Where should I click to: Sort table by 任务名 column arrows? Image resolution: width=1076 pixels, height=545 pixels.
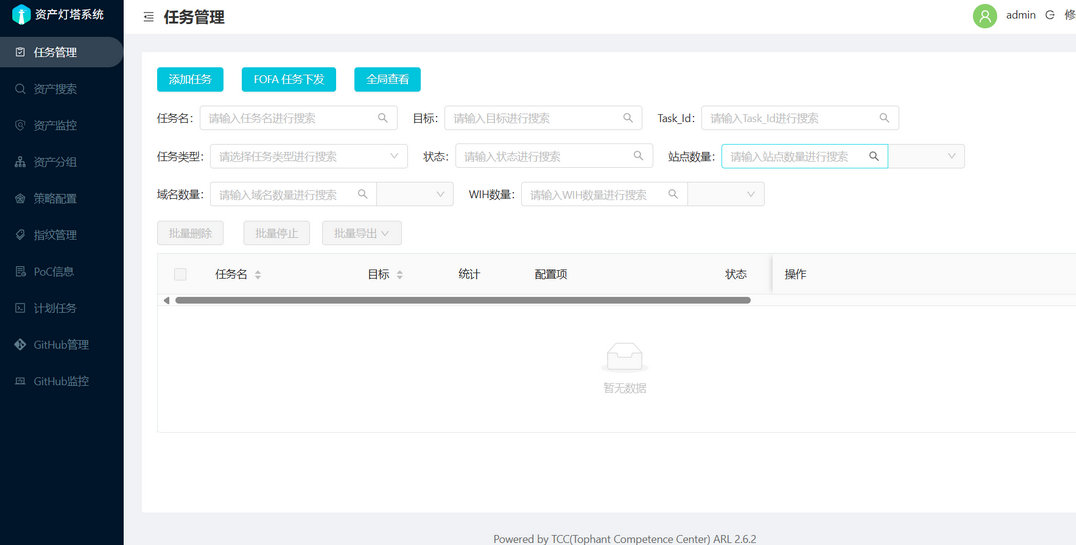tap(258, 275)
